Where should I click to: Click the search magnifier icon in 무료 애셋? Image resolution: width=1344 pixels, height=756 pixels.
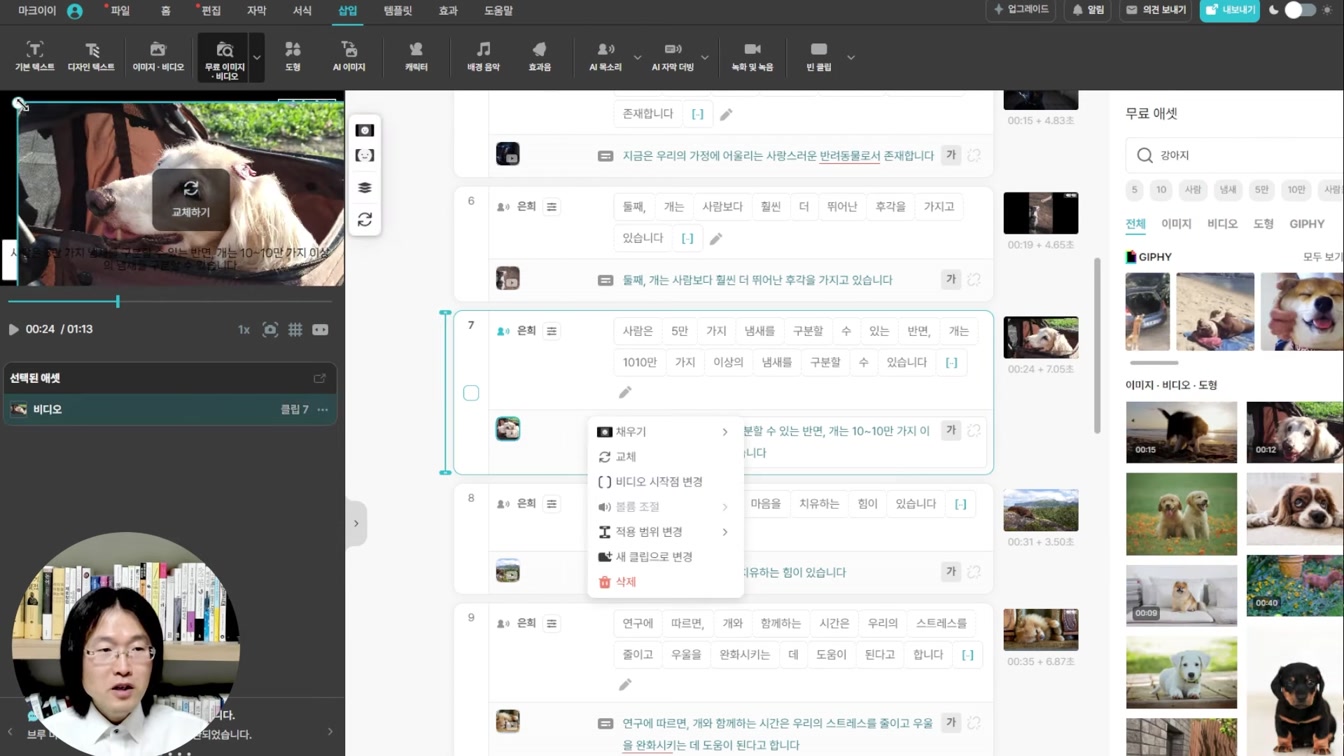pyautogui.click(x=1145, y=155)
